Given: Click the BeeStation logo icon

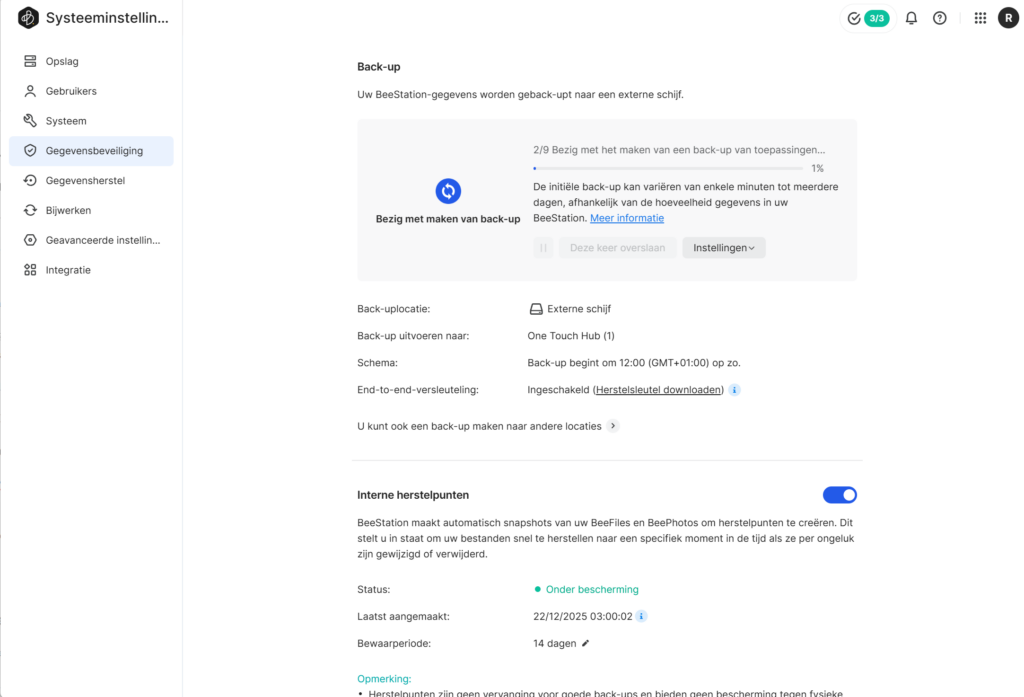Looking at the screenshot, I should coord(28,18).
